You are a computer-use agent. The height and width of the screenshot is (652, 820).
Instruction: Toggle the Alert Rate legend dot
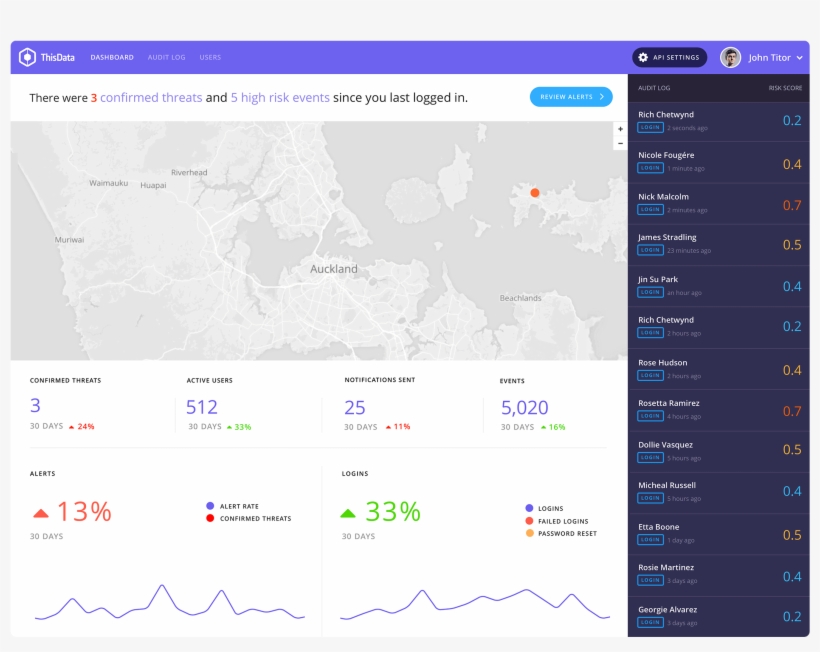coord(210,506)
